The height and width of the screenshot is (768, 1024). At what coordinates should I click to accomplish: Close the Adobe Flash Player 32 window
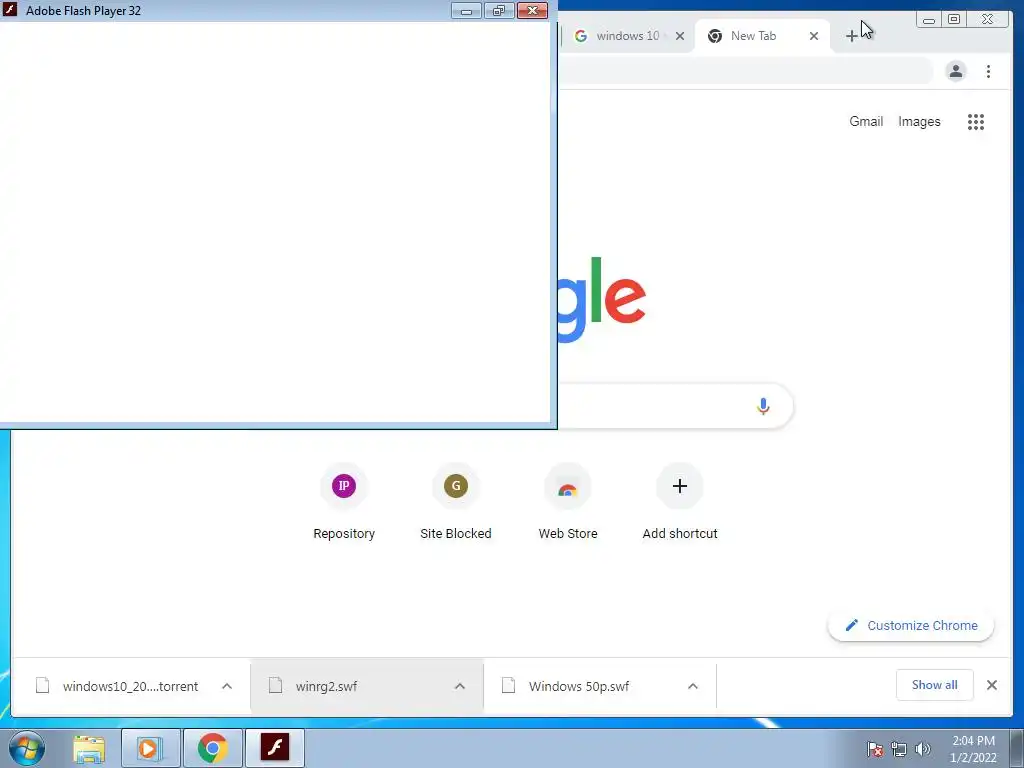532,10
